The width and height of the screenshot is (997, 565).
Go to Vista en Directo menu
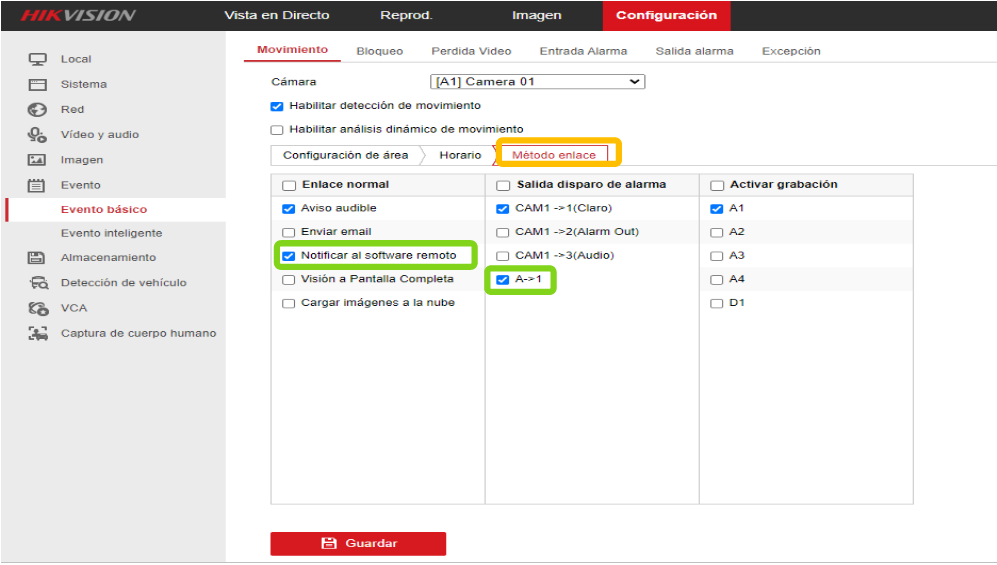(277, 15)
